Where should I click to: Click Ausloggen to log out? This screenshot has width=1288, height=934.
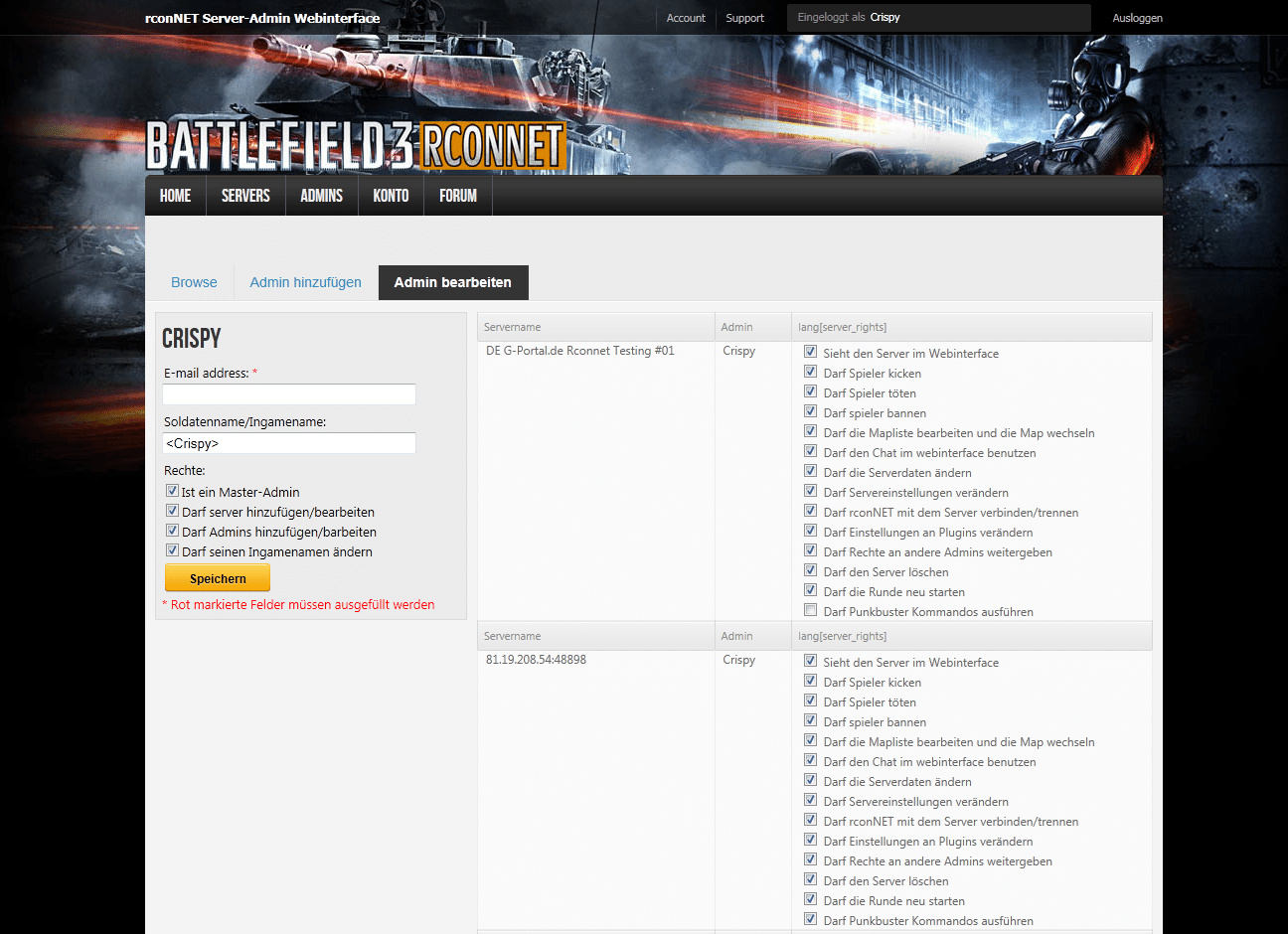[x=1137, y=18]
